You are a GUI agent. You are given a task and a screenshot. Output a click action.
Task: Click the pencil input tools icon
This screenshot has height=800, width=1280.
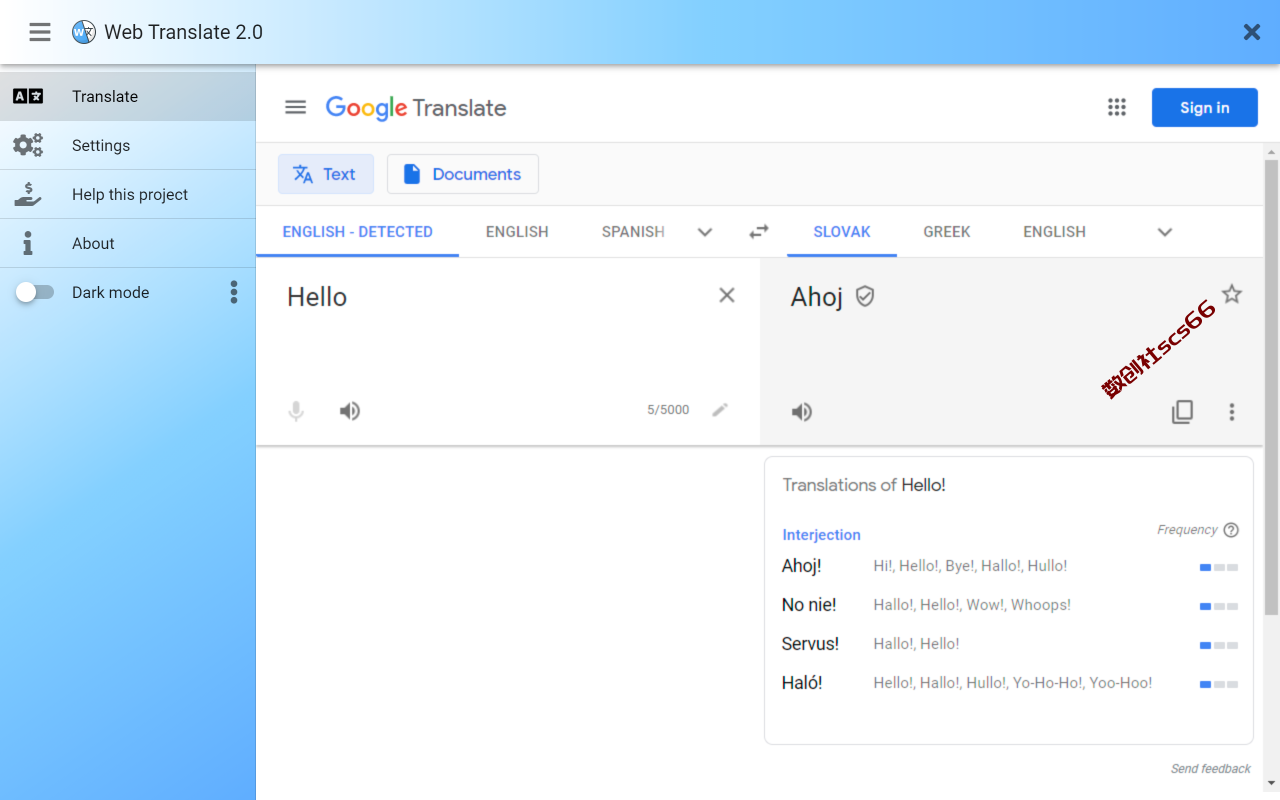720,410
